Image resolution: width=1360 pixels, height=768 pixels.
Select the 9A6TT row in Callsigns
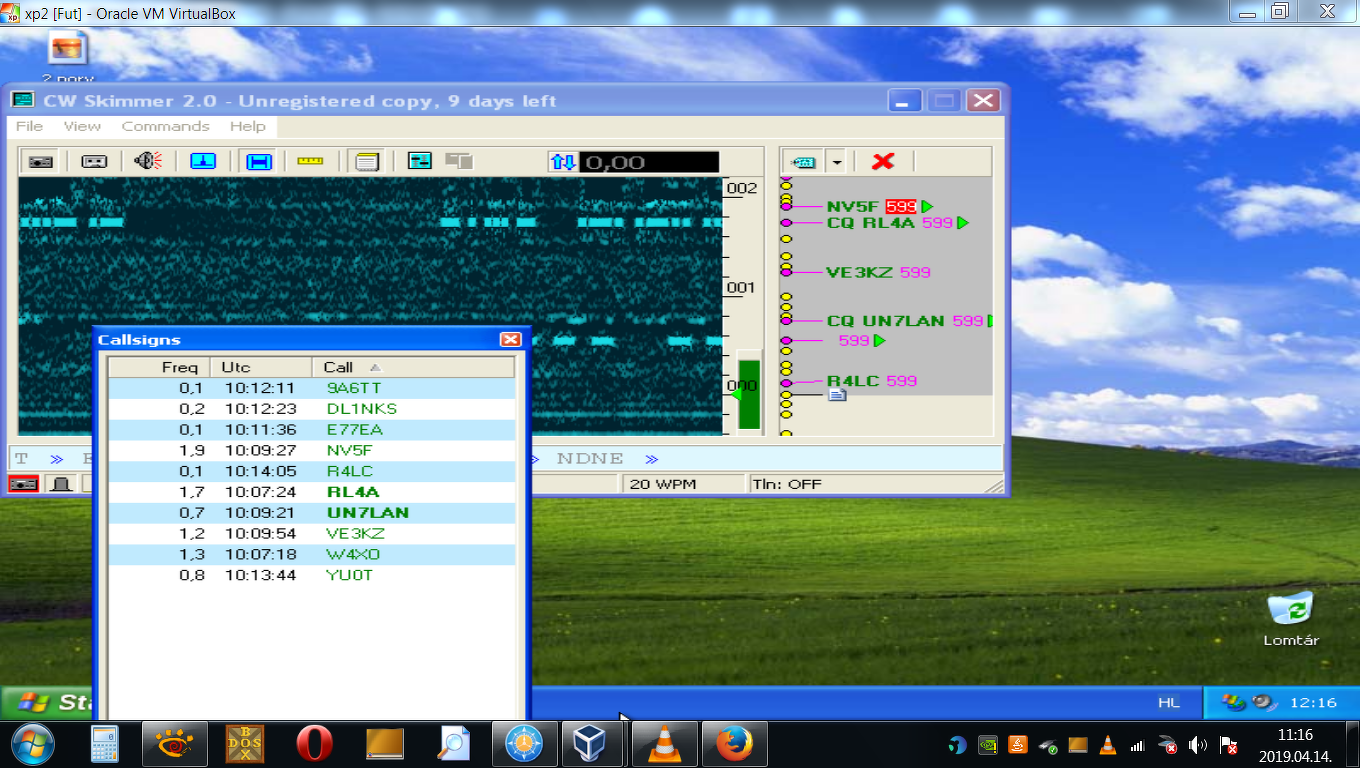click(x=312, y=388)
